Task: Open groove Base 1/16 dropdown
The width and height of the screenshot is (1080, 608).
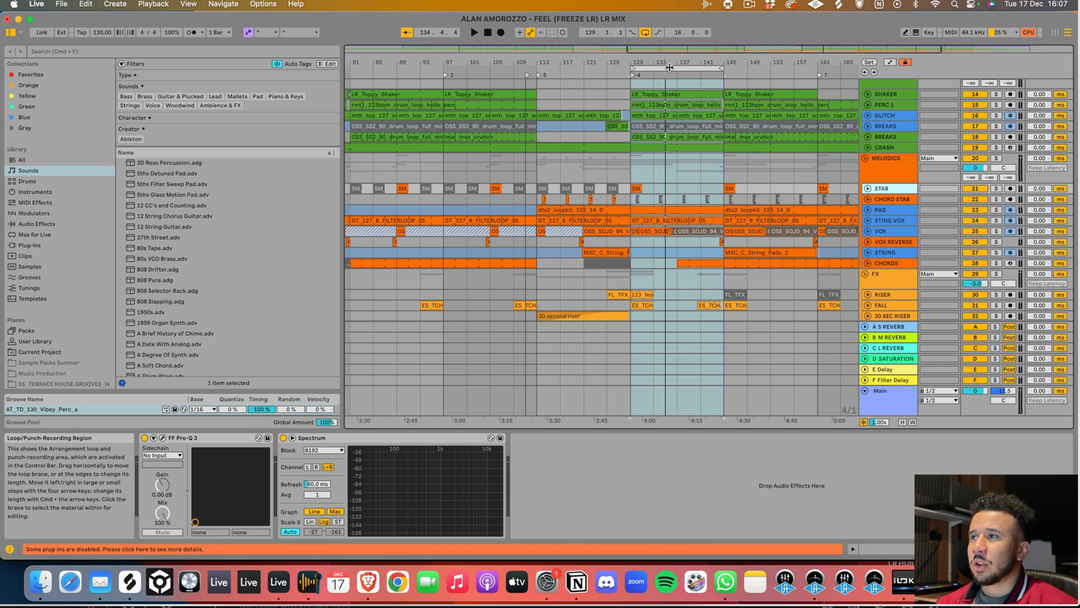Action: coord(203,409)
